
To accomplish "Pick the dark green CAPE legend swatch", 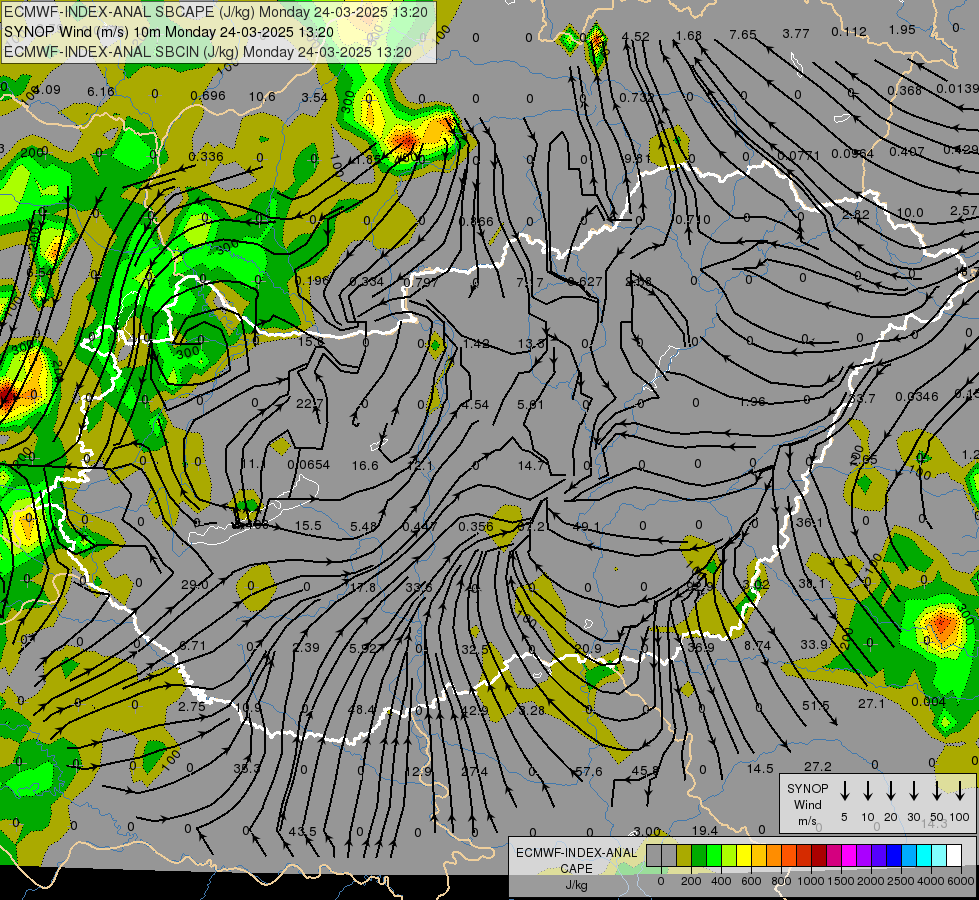I will [x=699, y=855].
